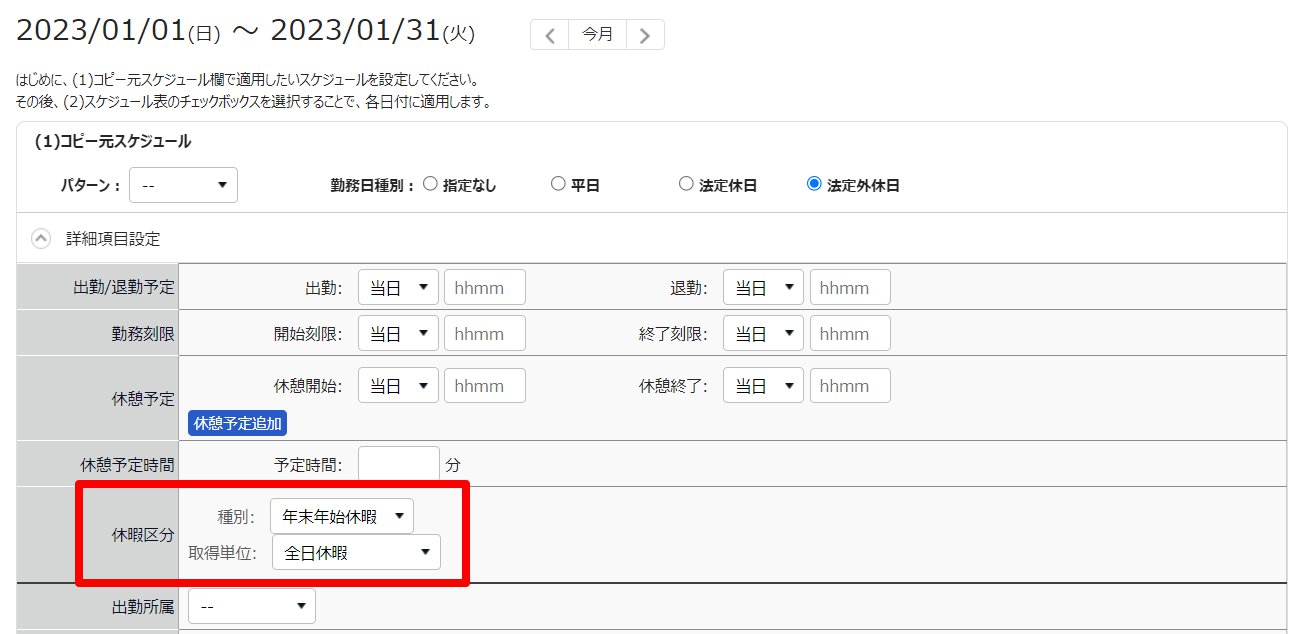Go to the previous month arrow
This screenshot has height=634, width=1304.
click(550, 35)
